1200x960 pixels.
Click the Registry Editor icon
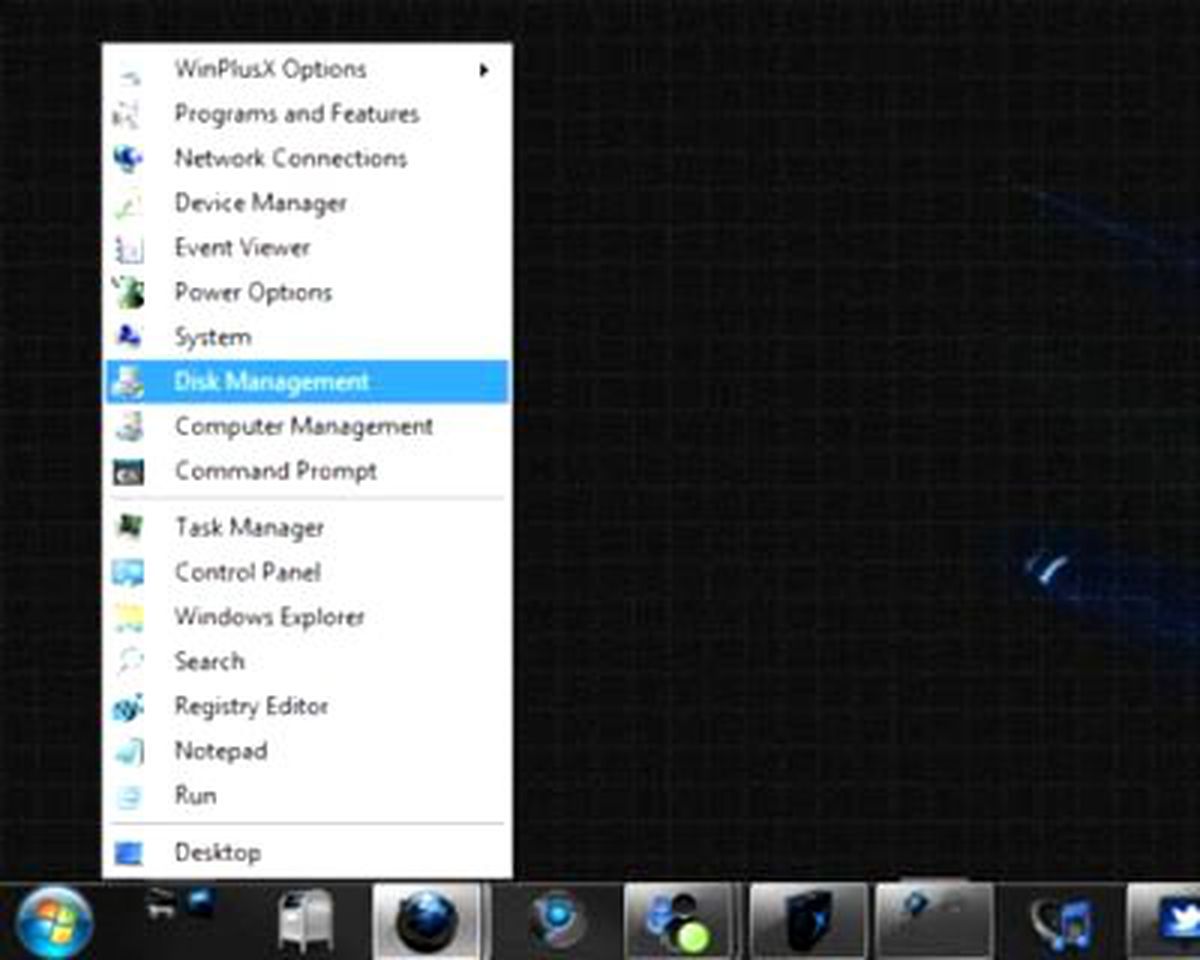point(128,707)
